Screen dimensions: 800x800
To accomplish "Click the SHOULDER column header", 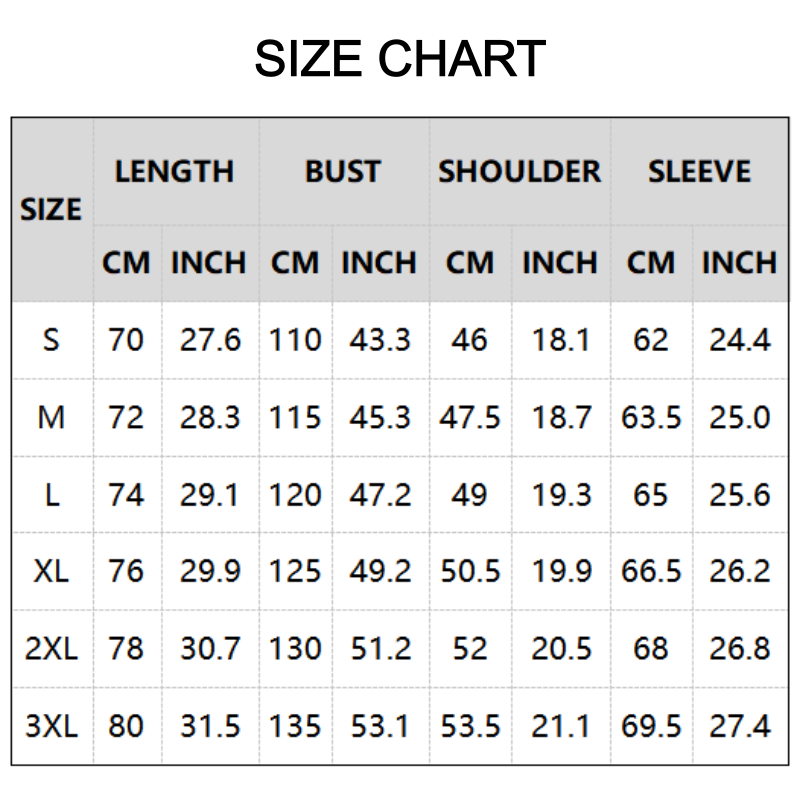I will [520, 171].
